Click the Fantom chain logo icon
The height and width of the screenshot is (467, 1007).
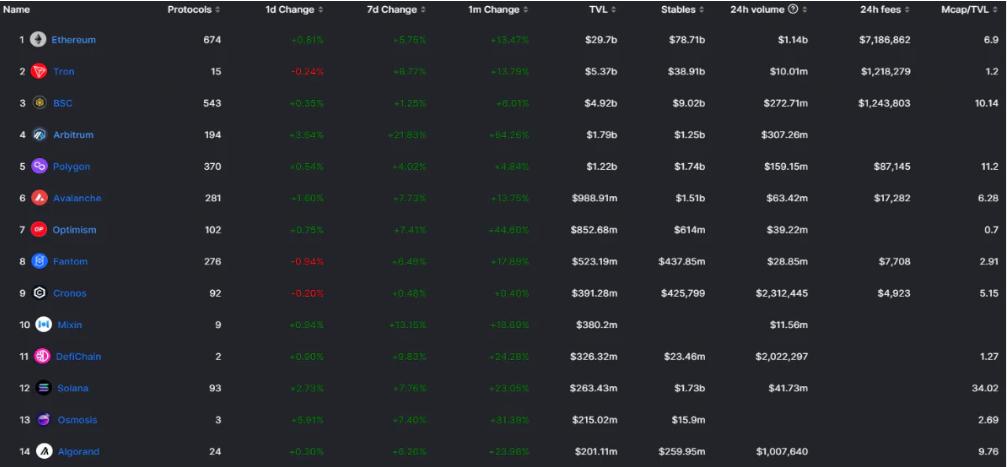point(40,262)
